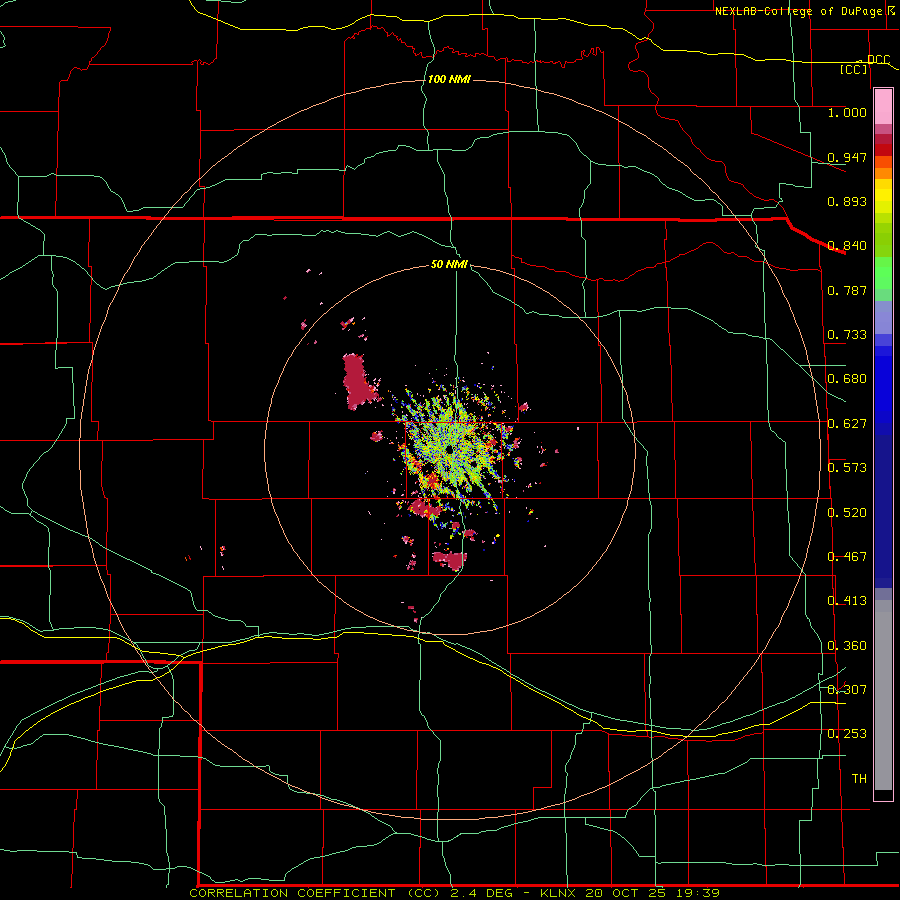Image resolution: width=900 pixels, height=900 pixels.
Task: Click the CORRELATION COEFFICIENT (CC) product title
Action: [x=316, y=893]
